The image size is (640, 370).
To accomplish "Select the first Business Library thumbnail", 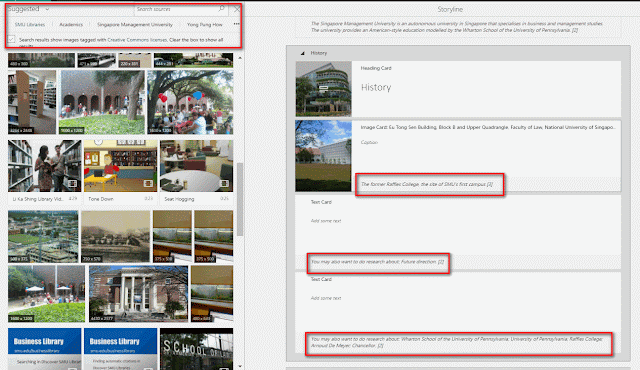I will point(44,348).
